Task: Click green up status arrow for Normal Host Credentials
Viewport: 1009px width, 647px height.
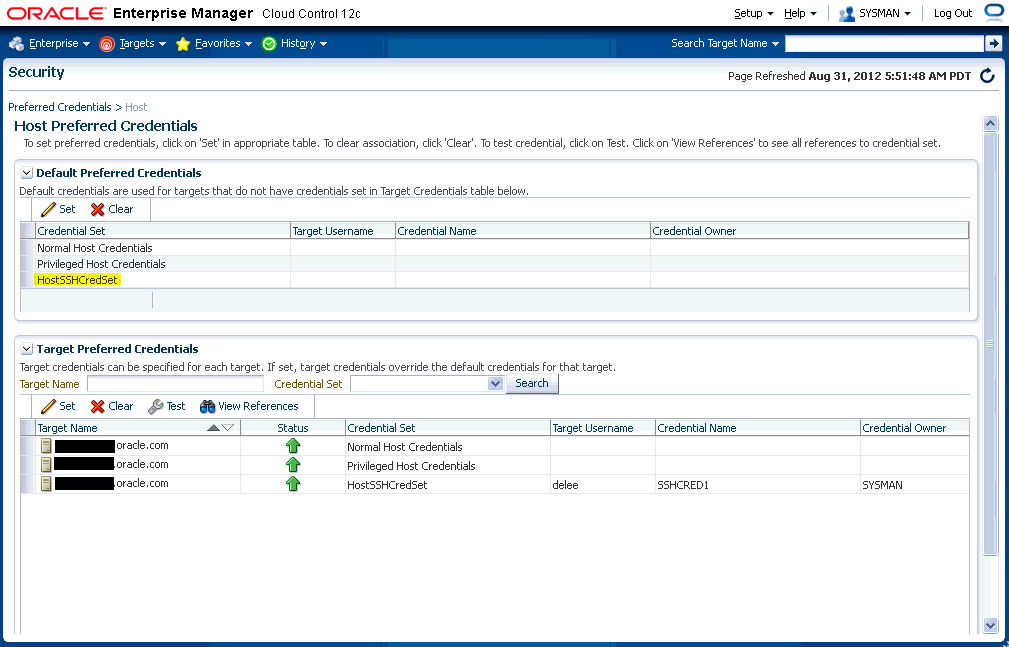Action: coord(293,445)
